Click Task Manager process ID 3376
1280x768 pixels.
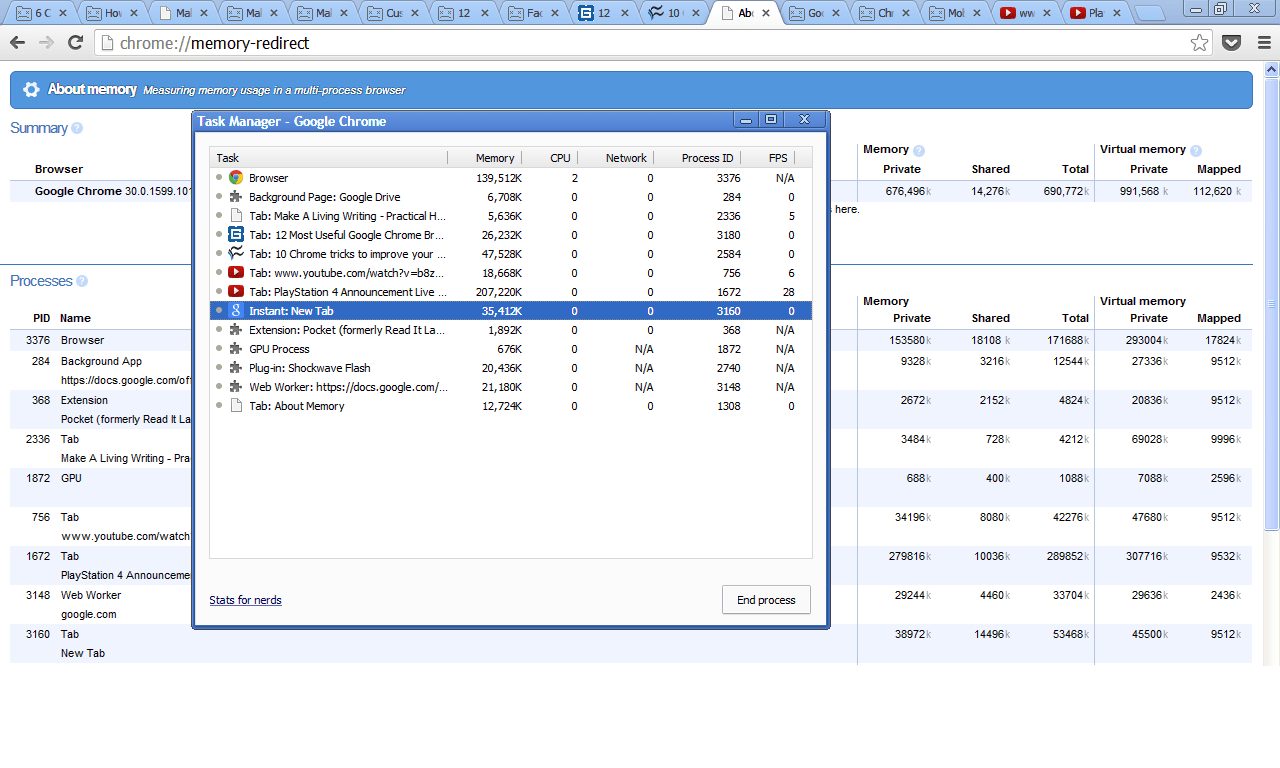coord(729,178)
